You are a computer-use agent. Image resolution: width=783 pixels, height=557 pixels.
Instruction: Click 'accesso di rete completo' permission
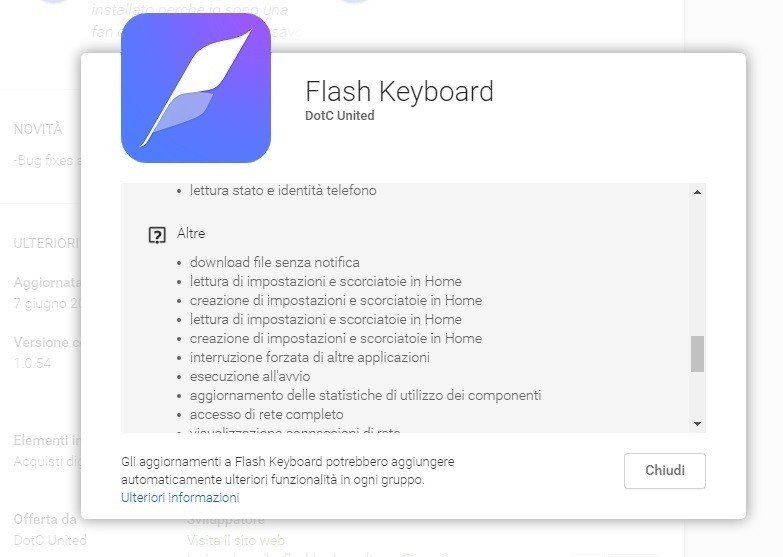point(267,414)
